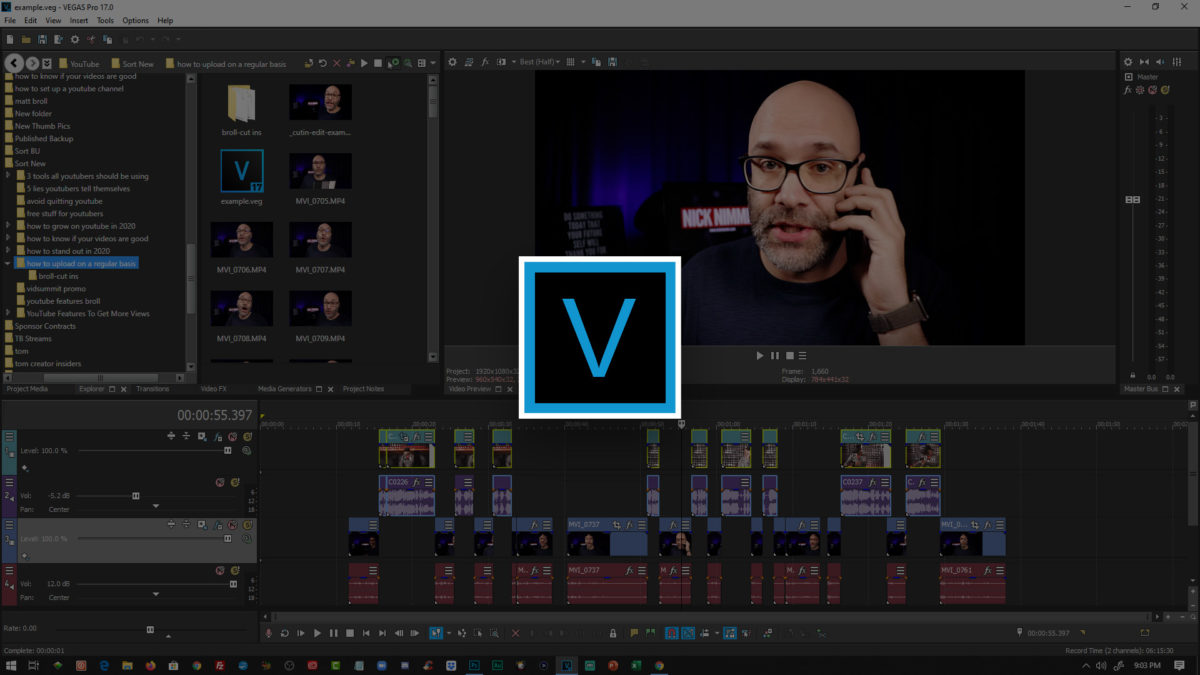The height and width of the screenshot is (675, 1200).
Task: Toggle Enable Snapping magnet icon
Action: point(672,633)
